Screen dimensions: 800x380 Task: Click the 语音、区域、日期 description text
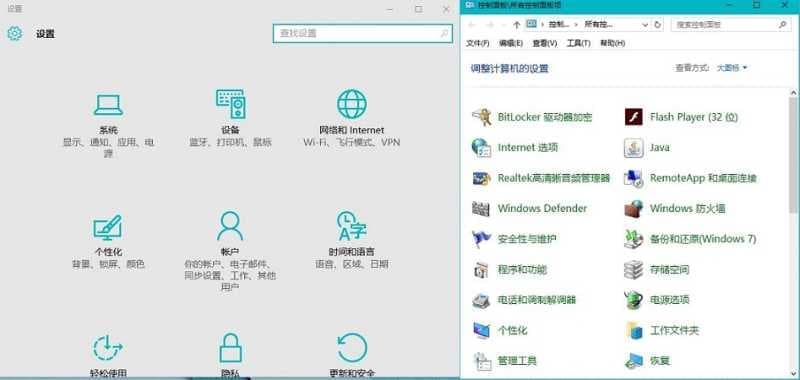pos(352,264)
